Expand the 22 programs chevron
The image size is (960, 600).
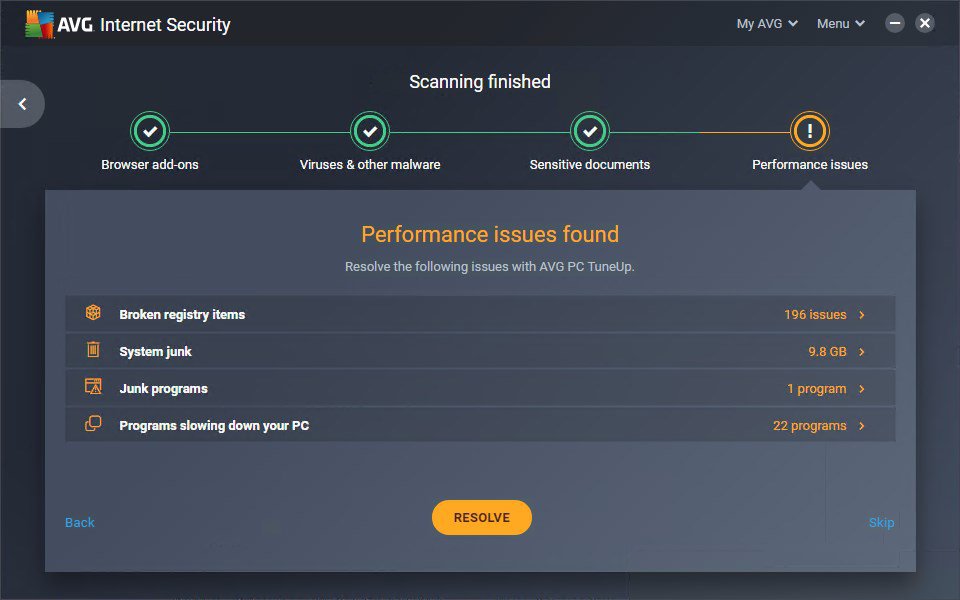click(861, 426)
